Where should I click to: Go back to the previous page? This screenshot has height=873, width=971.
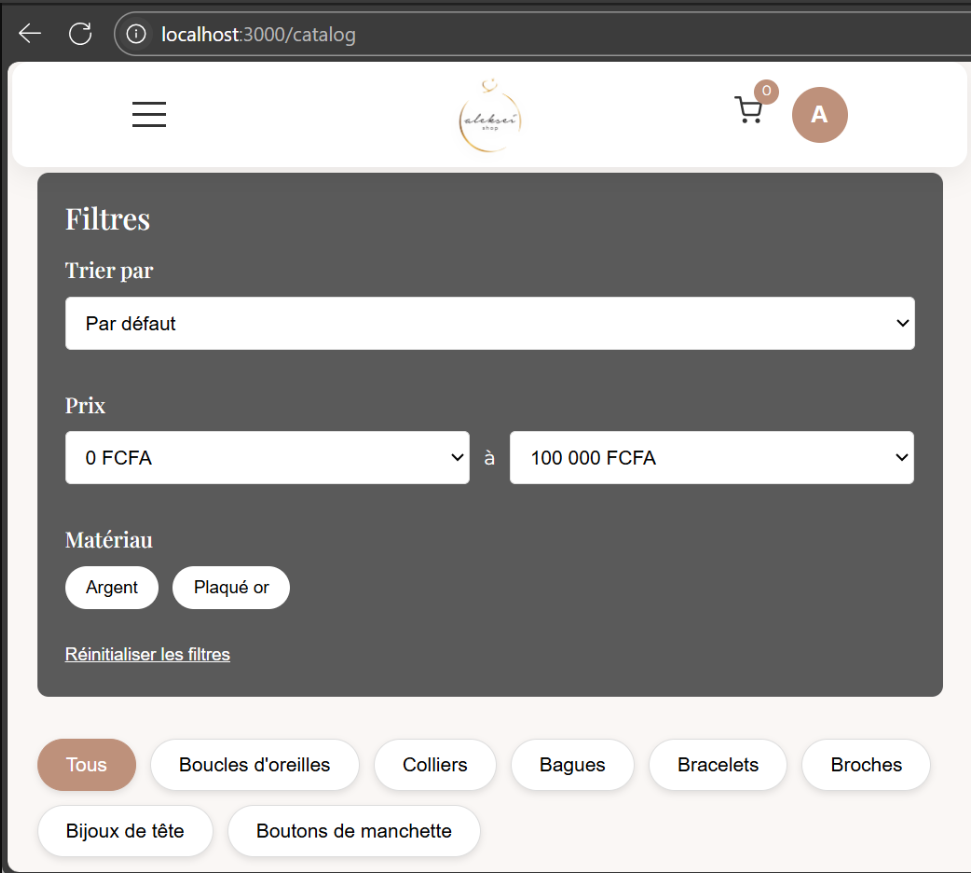pyautogui.click(x=30, y=34)
